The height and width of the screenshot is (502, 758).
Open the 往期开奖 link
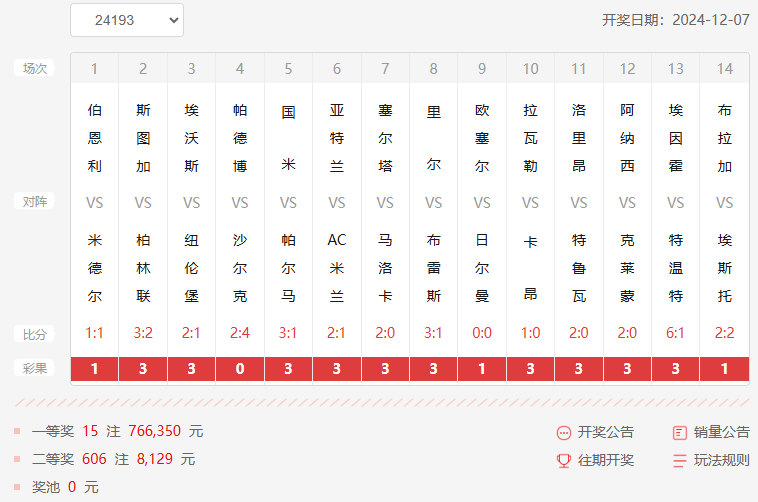(605, 460)
